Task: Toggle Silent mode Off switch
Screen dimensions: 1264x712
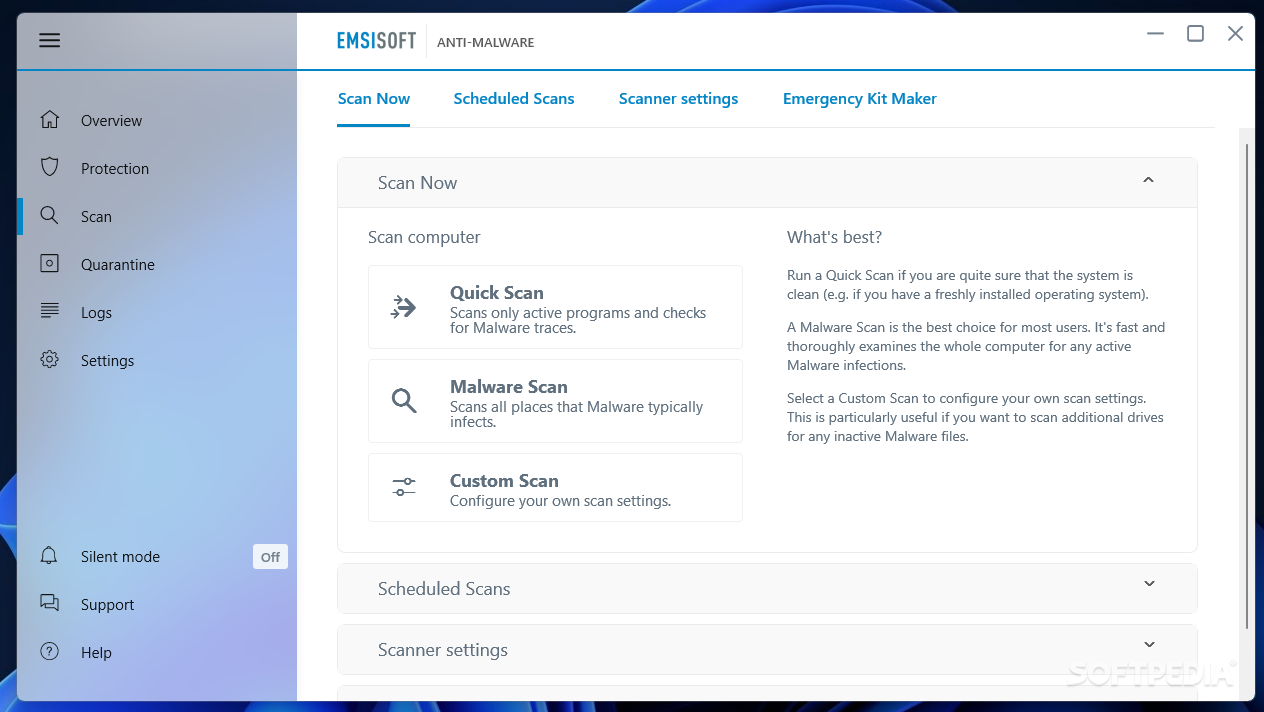Action: point(270,557)
